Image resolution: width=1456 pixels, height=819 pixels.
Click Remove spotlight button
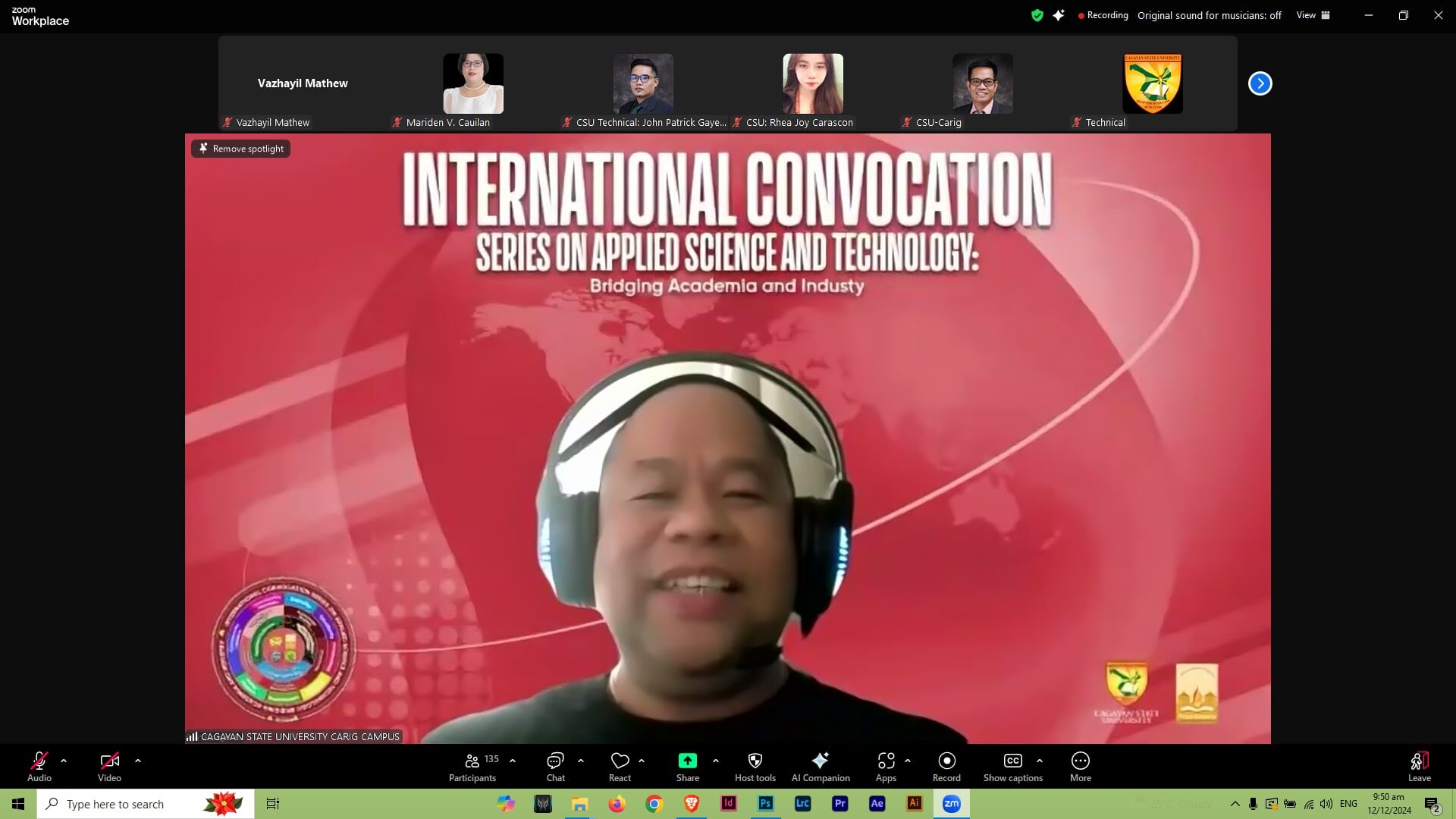coord(241,149)
